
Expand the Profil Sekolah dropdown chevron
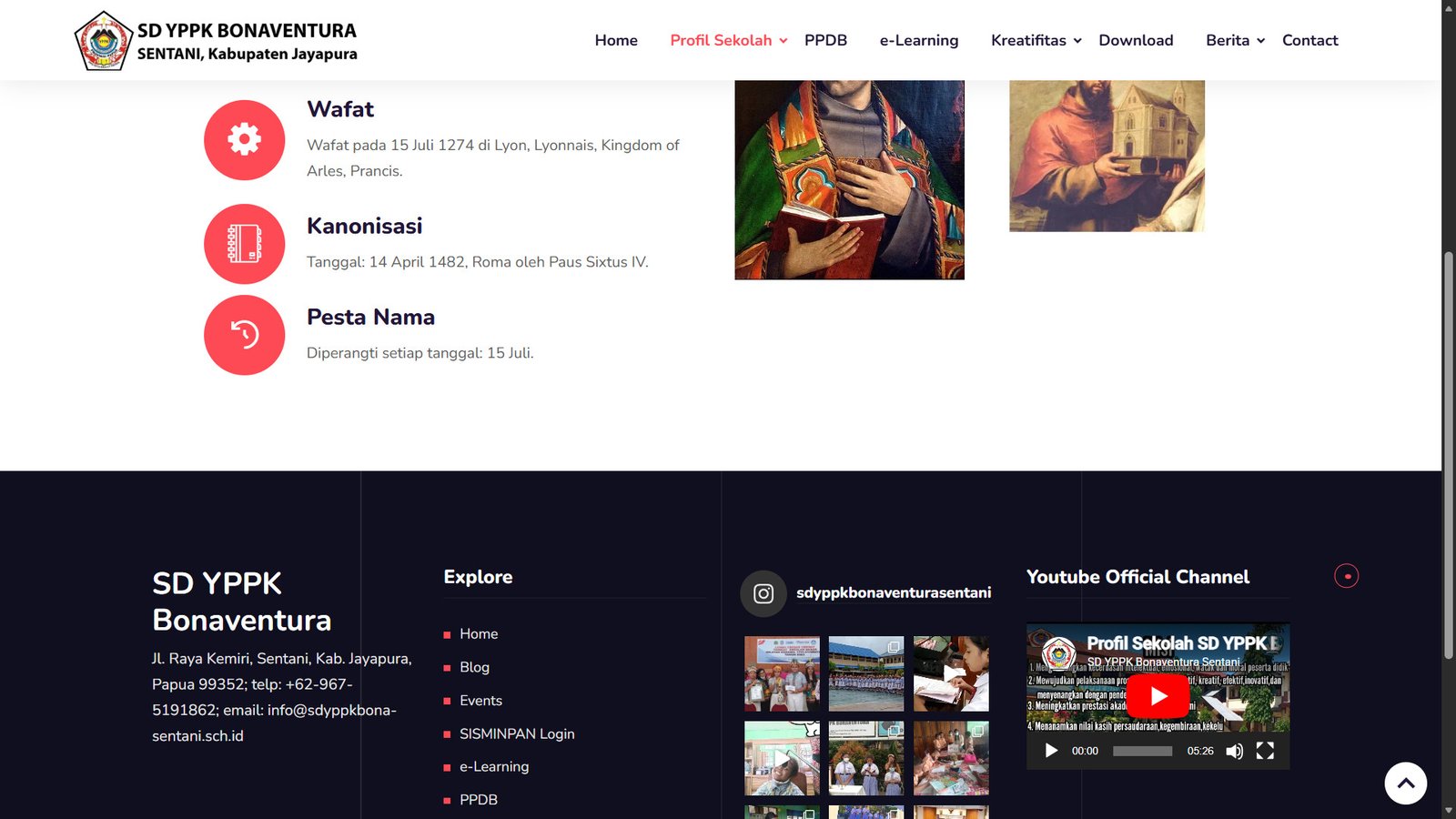tap(784, 40)
